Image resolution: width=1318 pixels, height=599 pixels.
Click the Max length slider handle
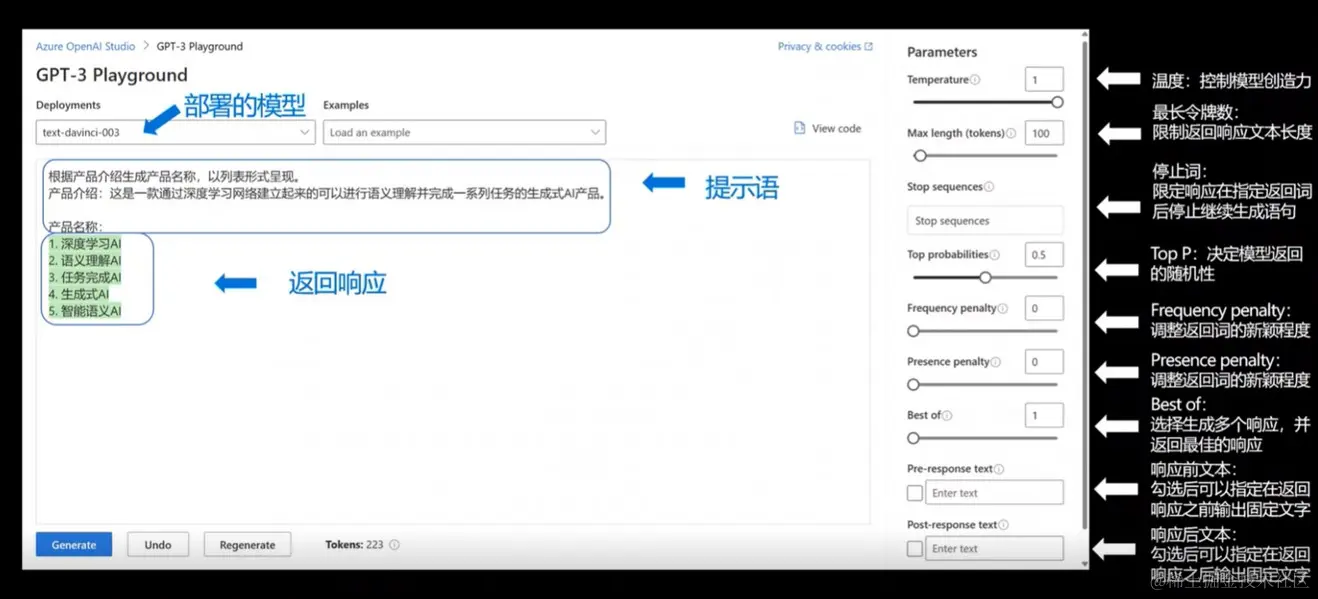point(920,155)
